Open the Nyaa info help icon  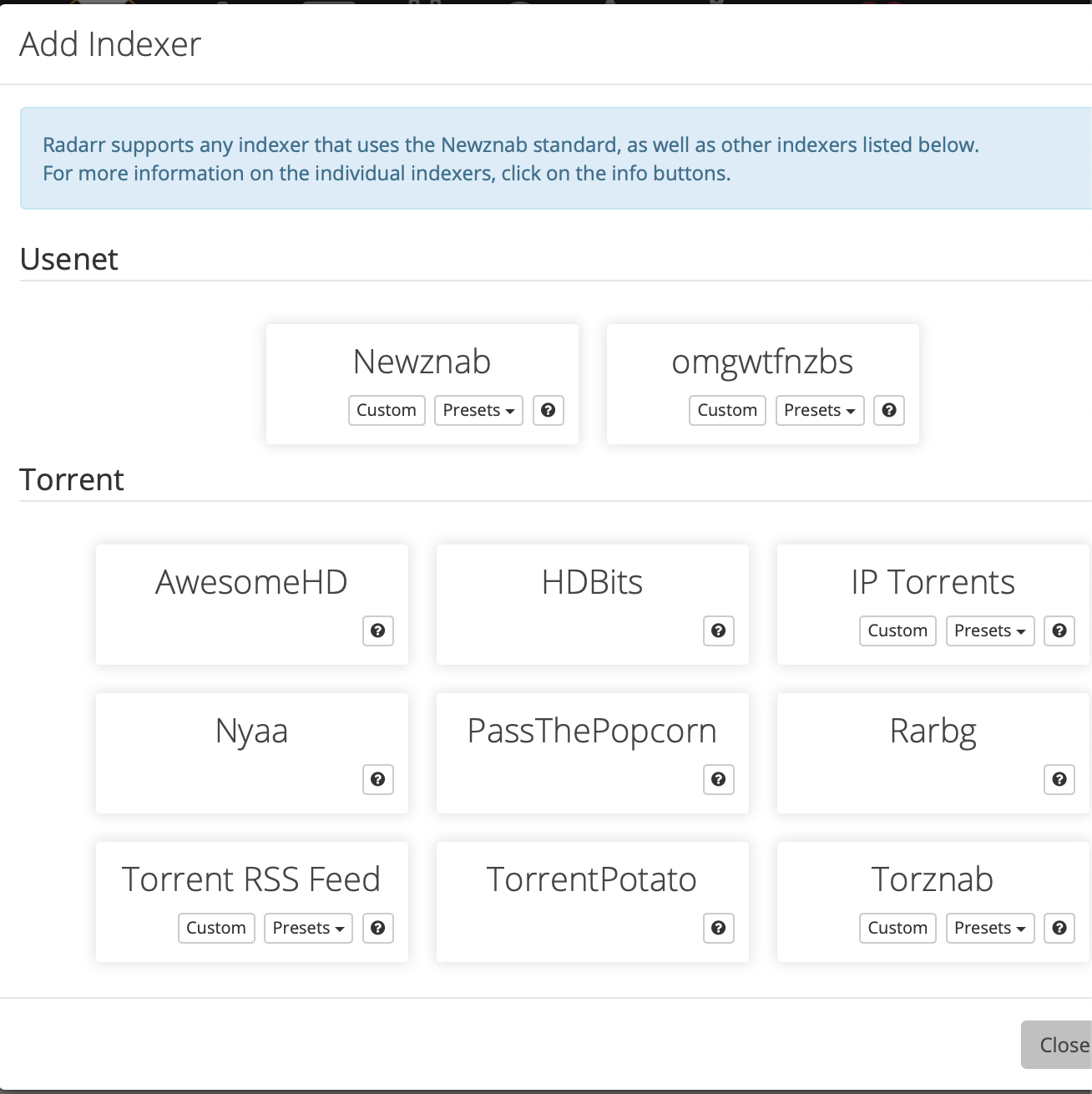tap(378, 779)
